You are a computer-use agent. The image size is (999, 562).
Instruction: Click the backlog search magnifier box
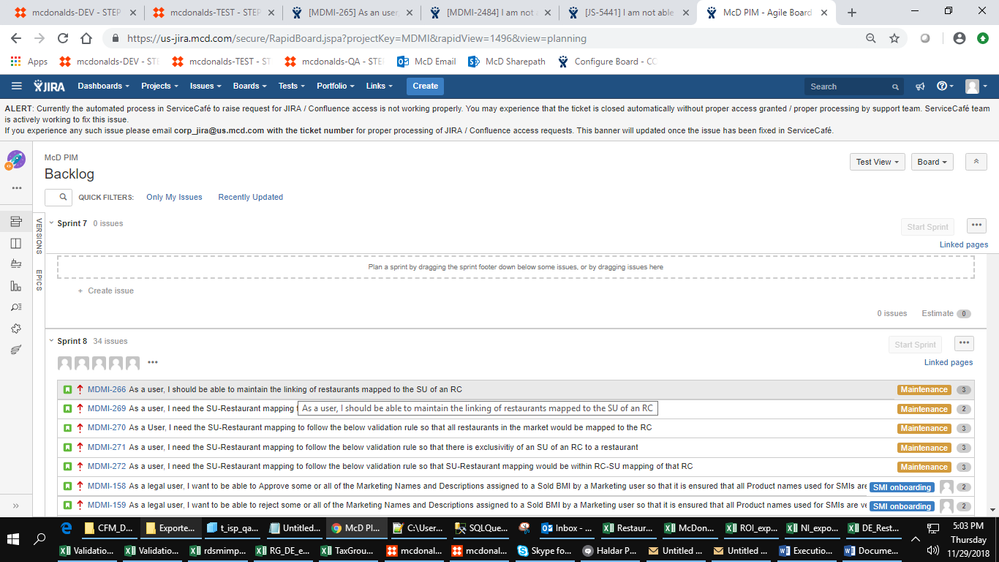58,198
